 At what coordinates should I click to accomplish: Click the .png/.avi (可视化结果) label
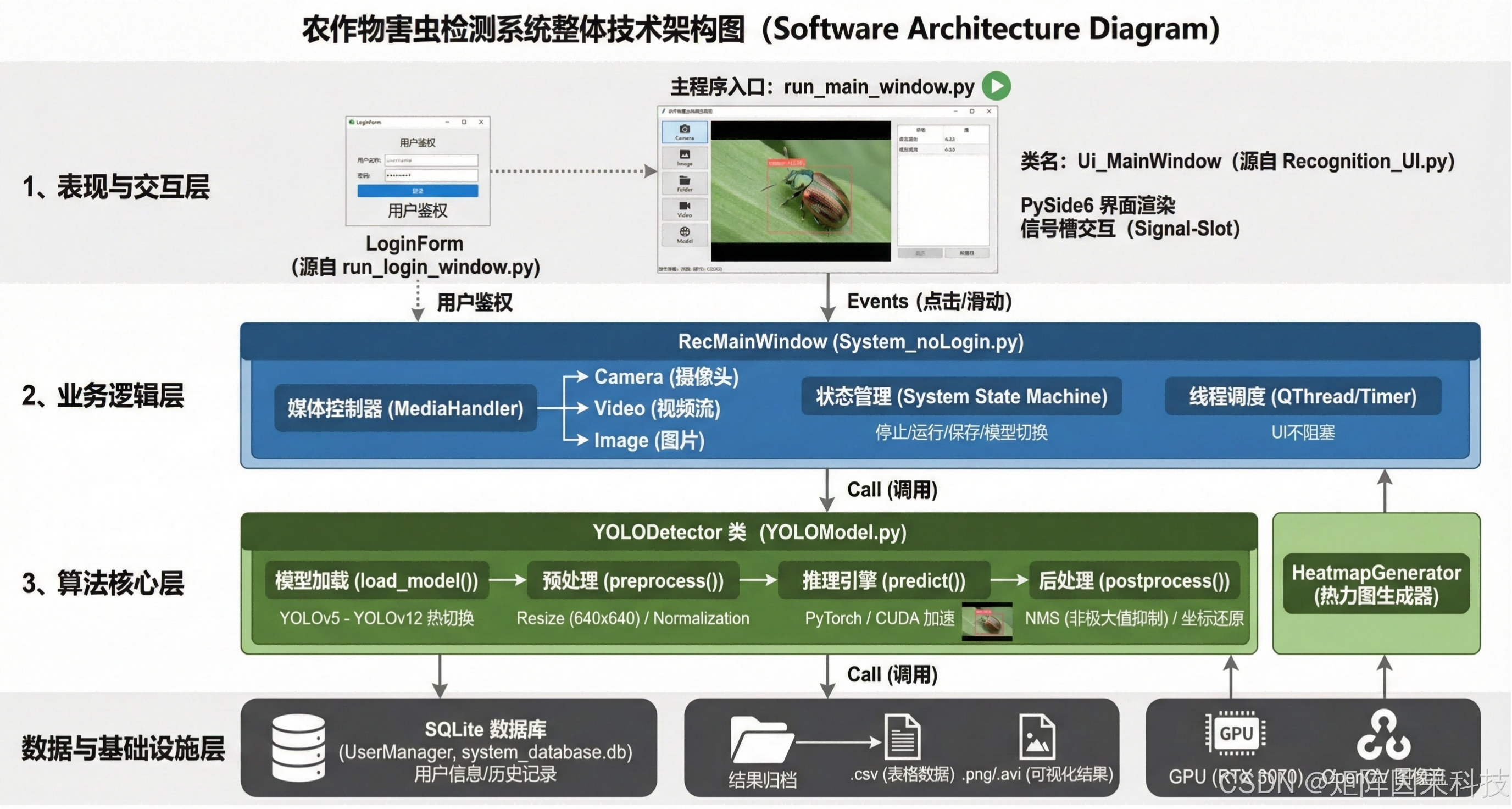[x=1037, y=774]
